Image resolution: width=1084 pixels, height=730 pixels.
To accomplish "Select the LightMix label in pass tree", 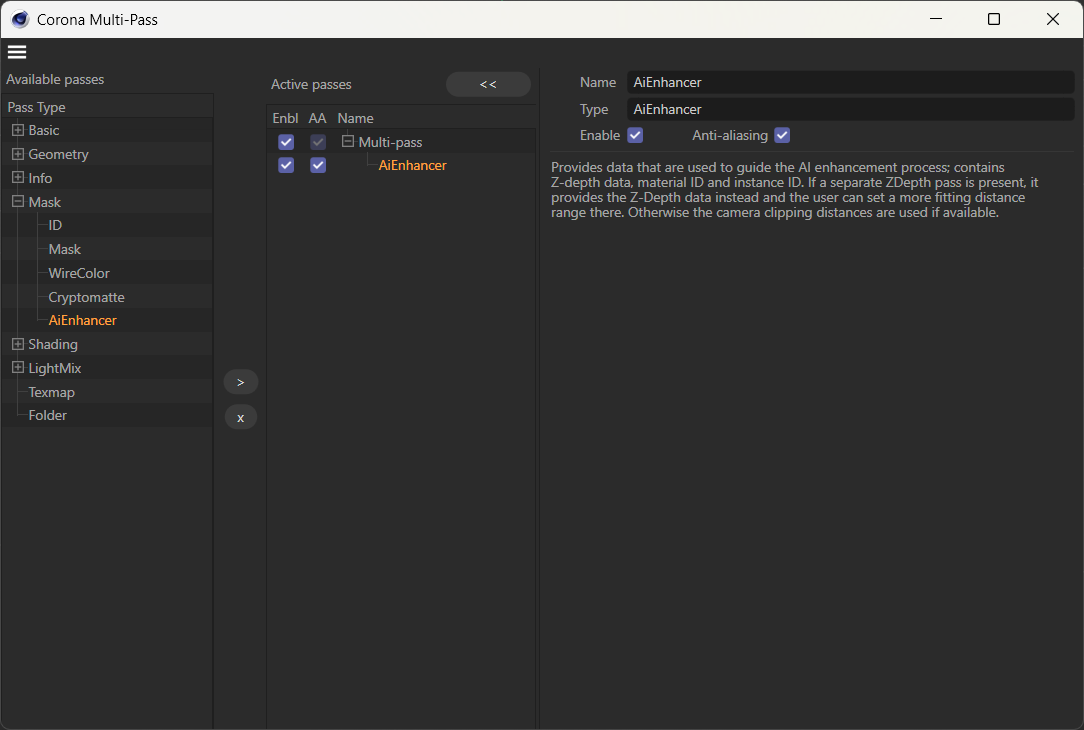I will [x=55, y=368].
